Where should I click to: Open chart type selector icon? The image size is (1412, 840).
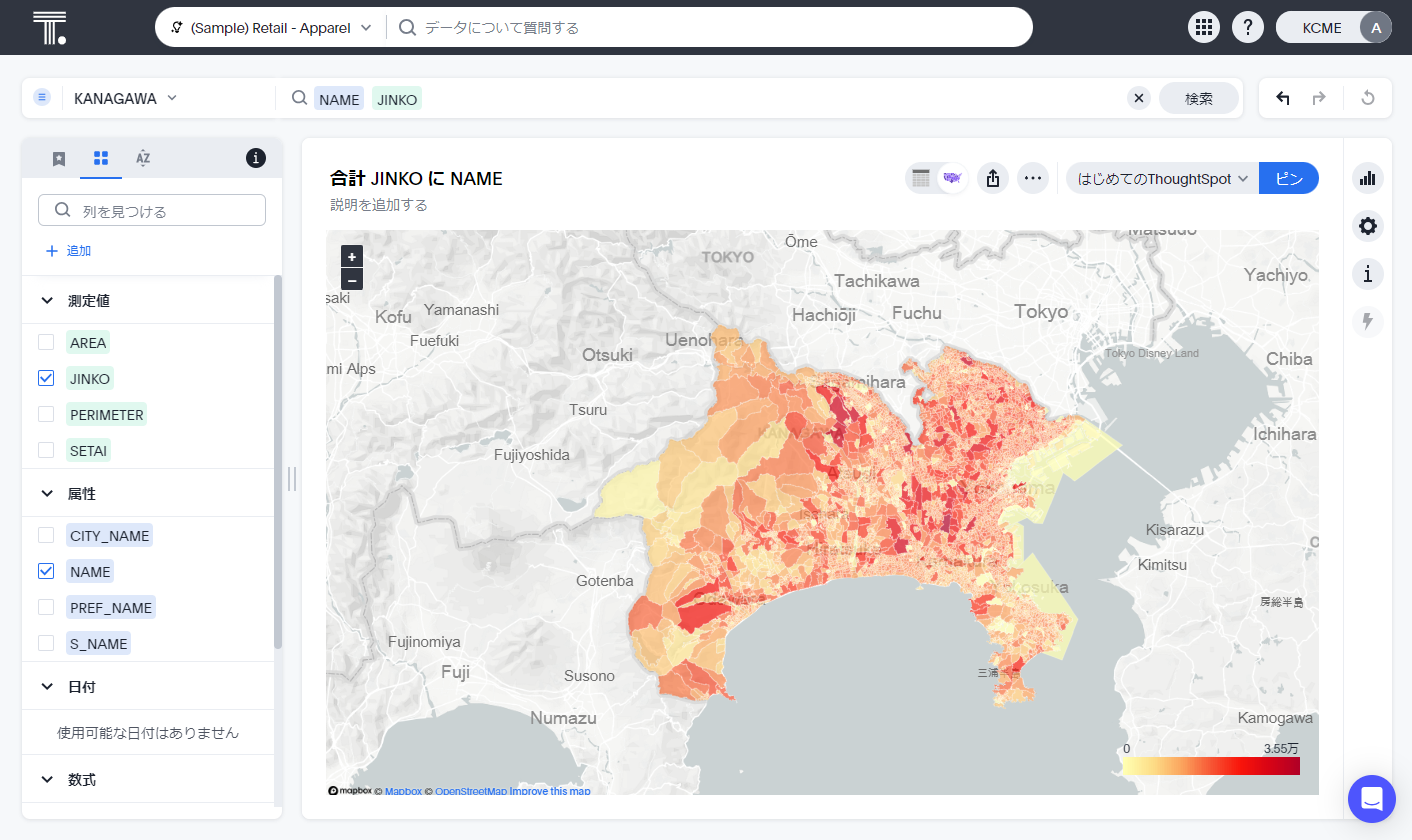[1367, 179]
